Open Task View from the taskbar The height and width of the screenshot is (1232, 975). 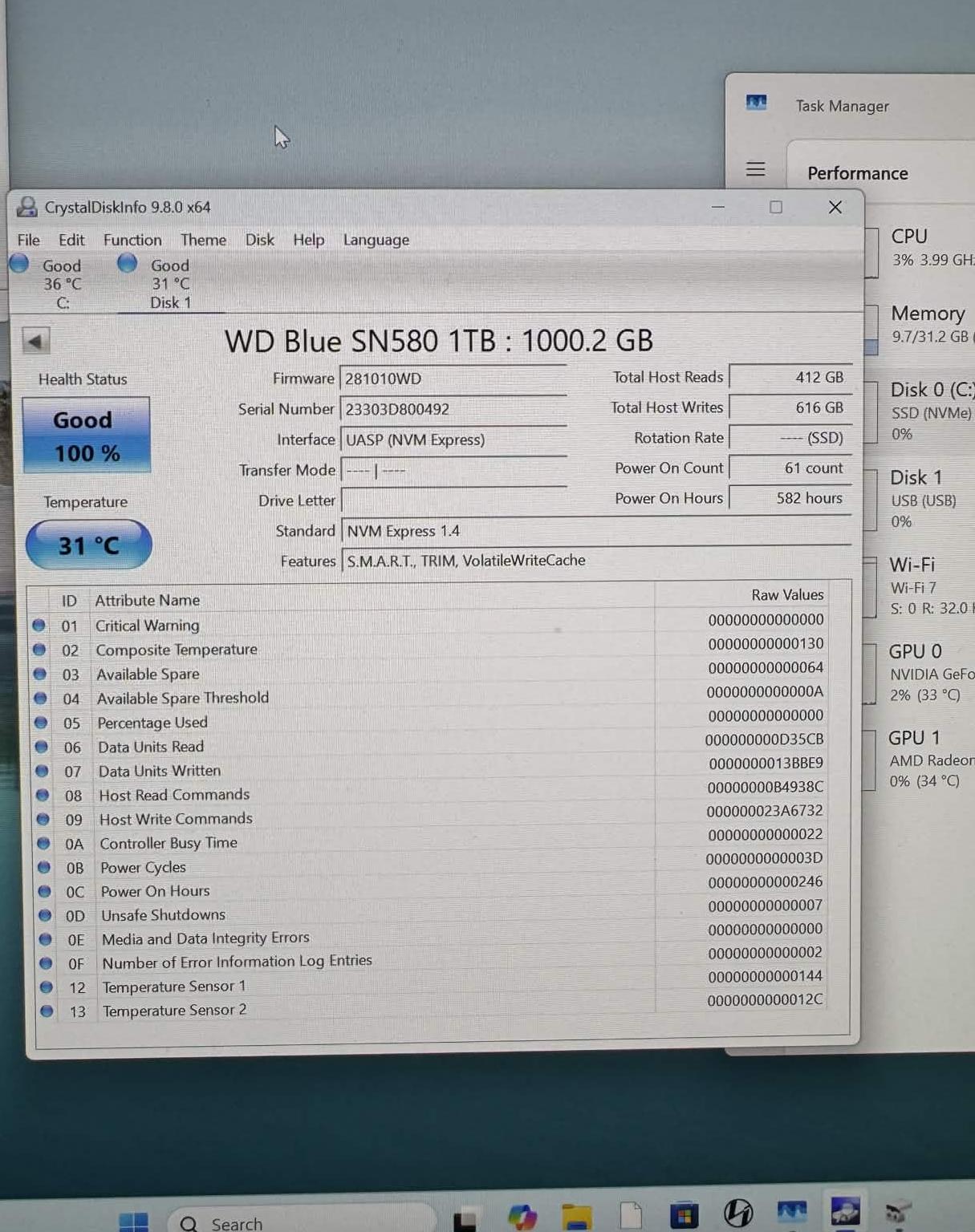465,1220
